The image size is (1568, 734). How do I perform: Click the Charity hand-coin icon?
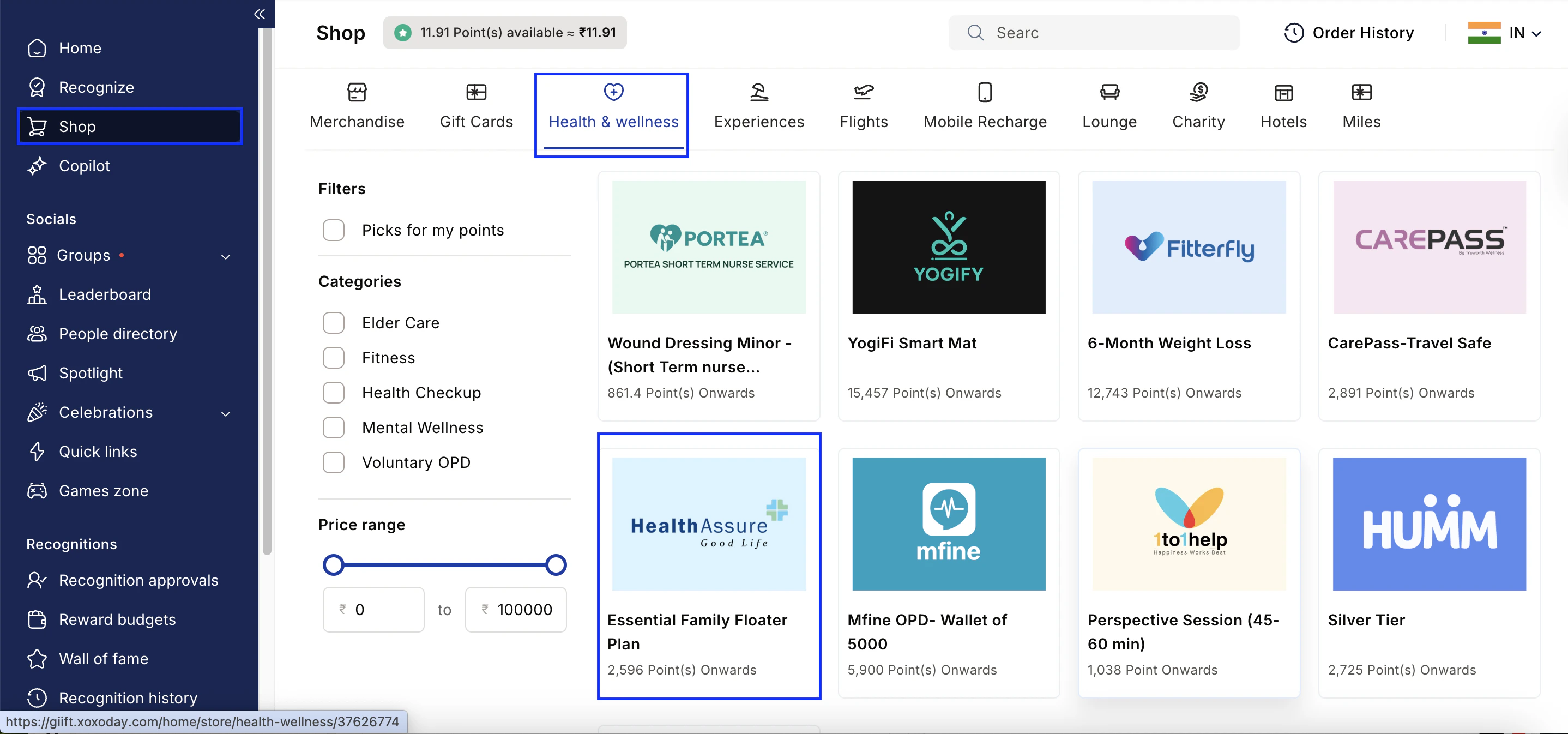[1198, 93]
